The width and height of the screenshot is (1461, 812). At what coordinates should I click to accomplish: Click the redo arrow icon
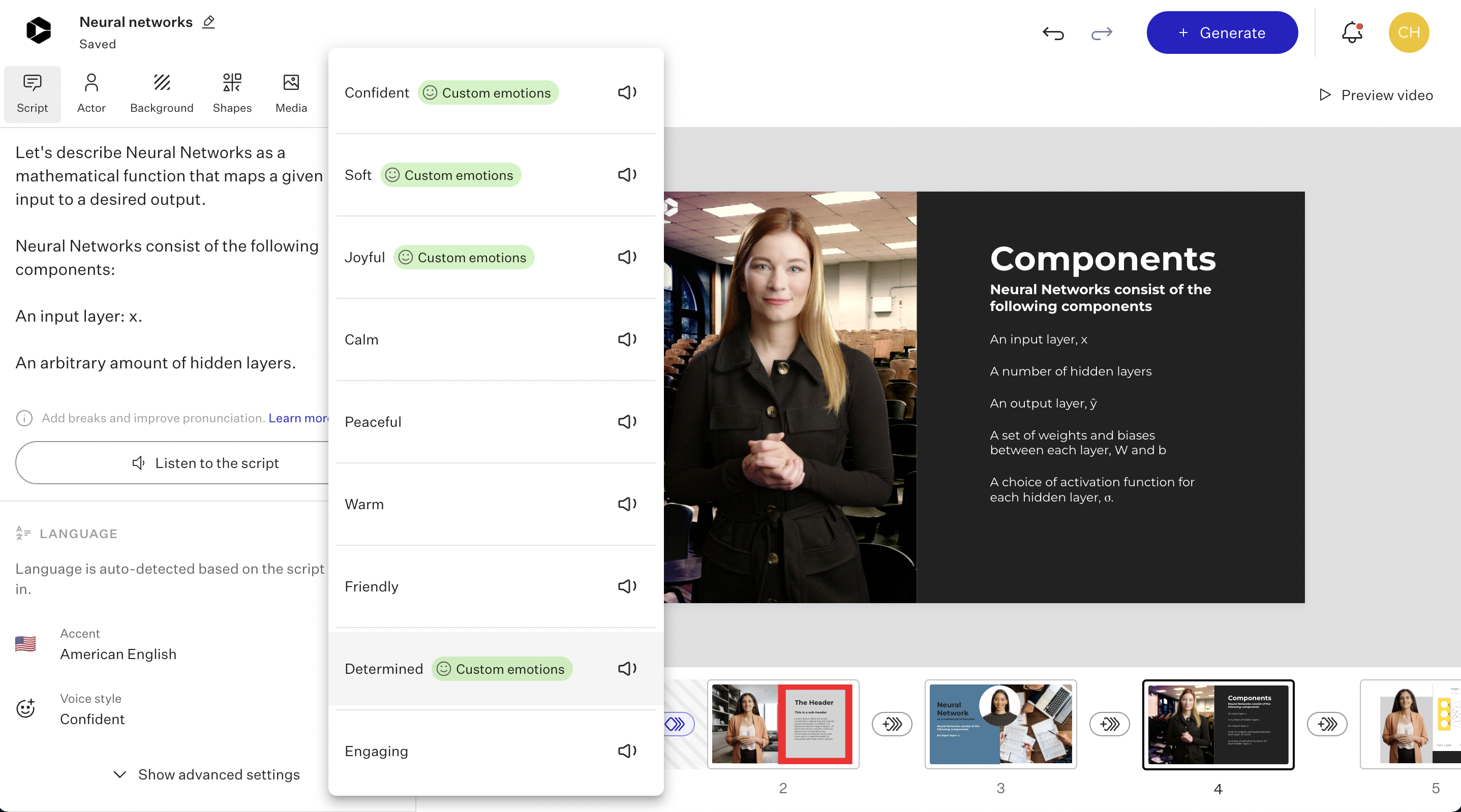1102,34
